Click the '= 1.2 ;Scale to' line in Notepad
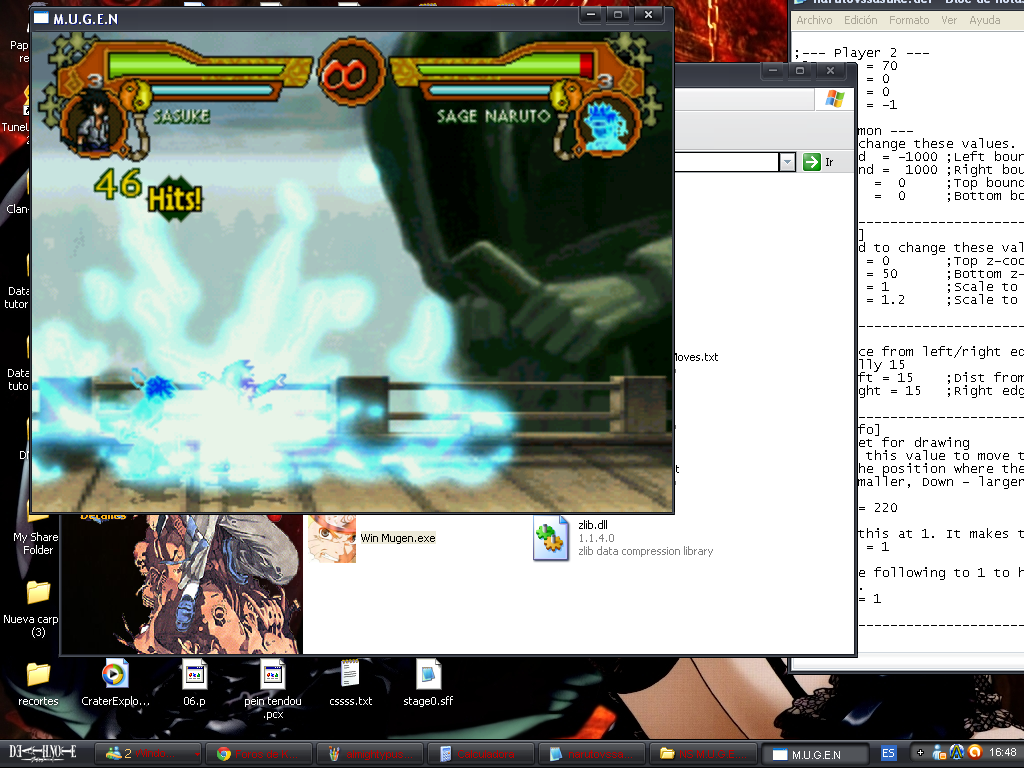Screen dimensions: 1024x768 point(942,300)
